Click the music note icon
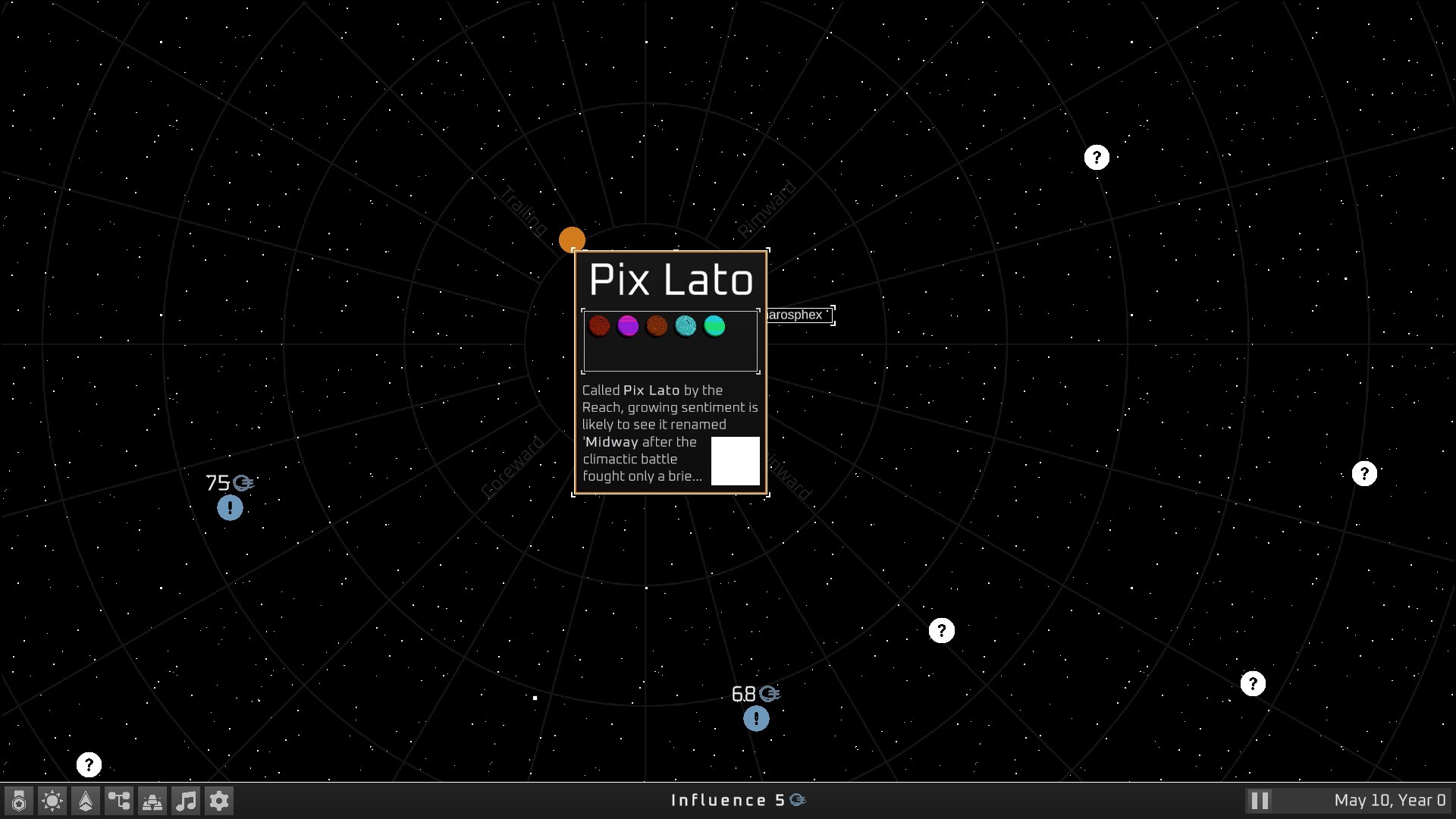 click(x=185, y=800)
